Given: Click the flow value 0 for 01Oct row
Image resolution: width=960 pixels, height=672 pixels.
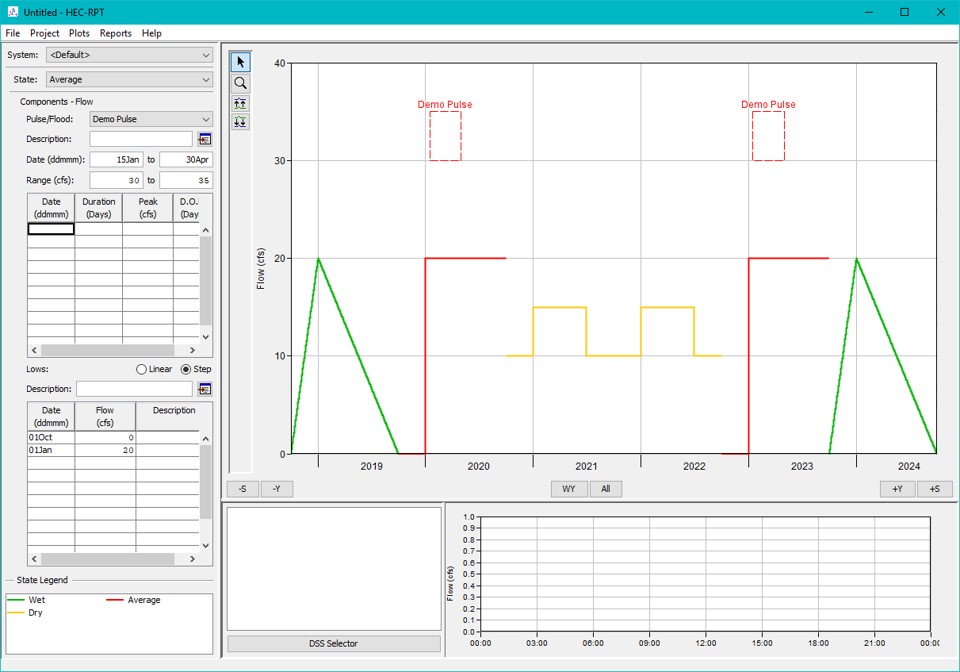Looking at the screenshot, I should pos(105,438).
